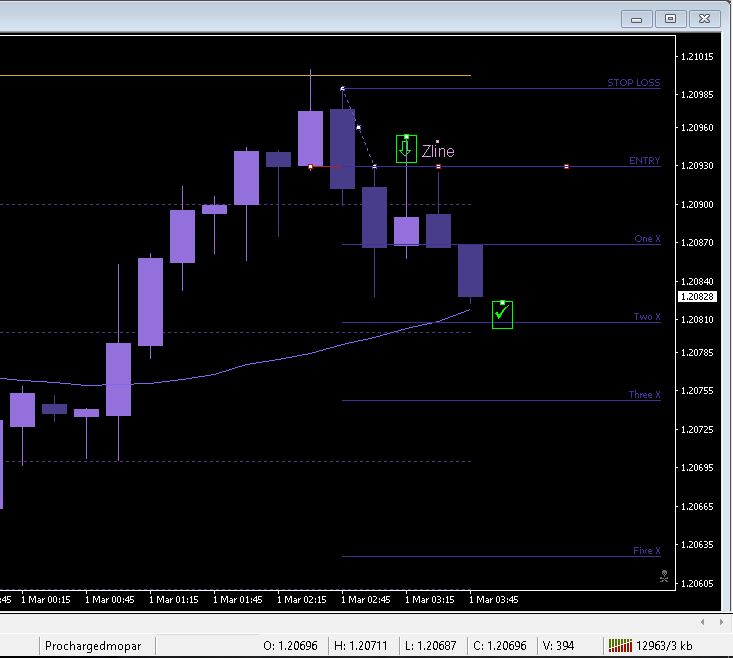Minimize the chart window
This screenshot has height=658, width=733.
(636, 19)
